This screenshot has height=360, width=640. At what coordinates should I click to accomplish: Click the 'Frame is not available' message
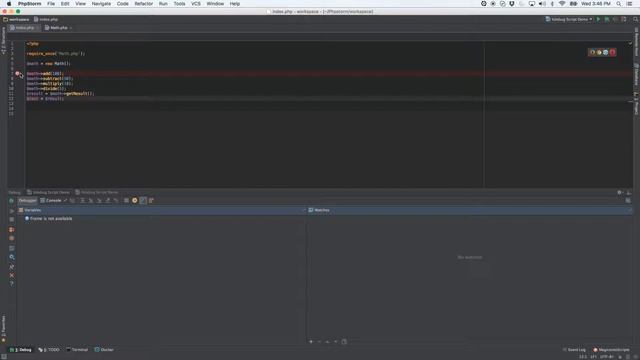click(x=51, y=219)
